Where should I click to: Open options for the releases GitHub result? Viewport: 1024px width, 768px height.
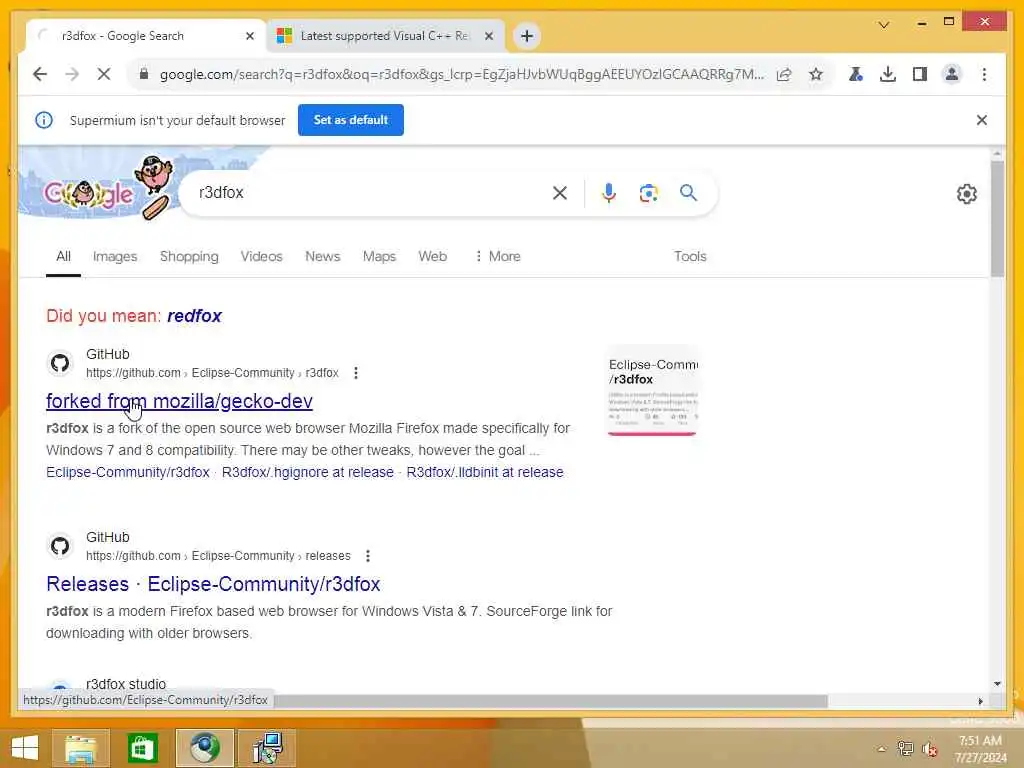pyautogui.click(x=368, y=556)
